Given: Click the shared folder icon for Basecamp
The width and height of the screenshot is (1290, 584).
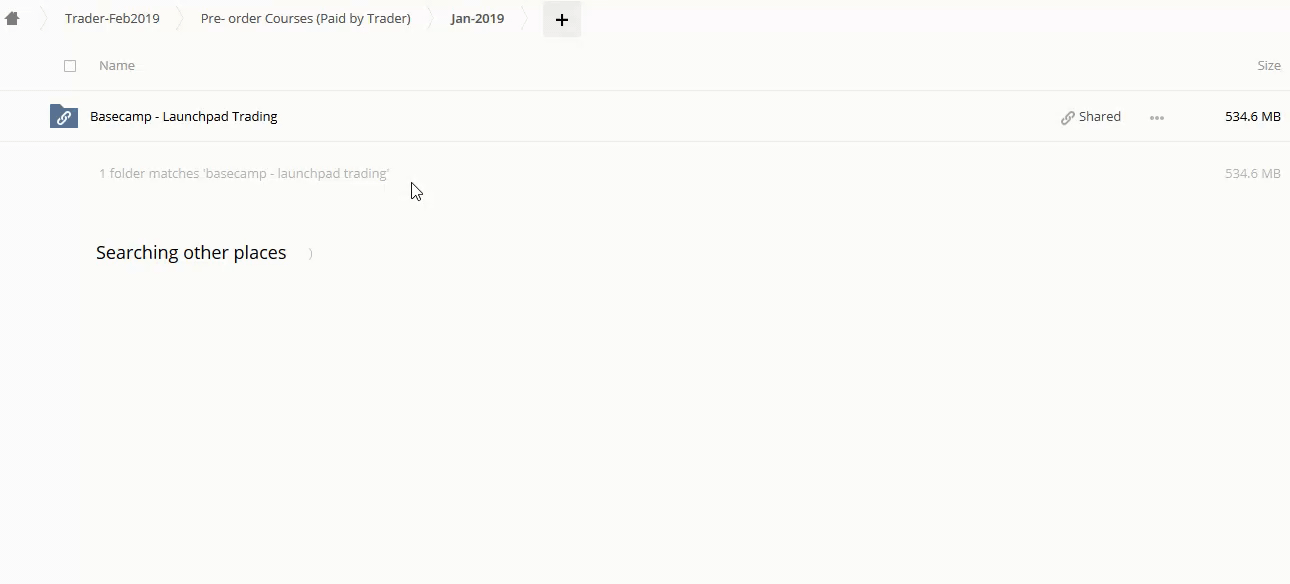Looking at the screenshot, I should [x=64, y=116].
